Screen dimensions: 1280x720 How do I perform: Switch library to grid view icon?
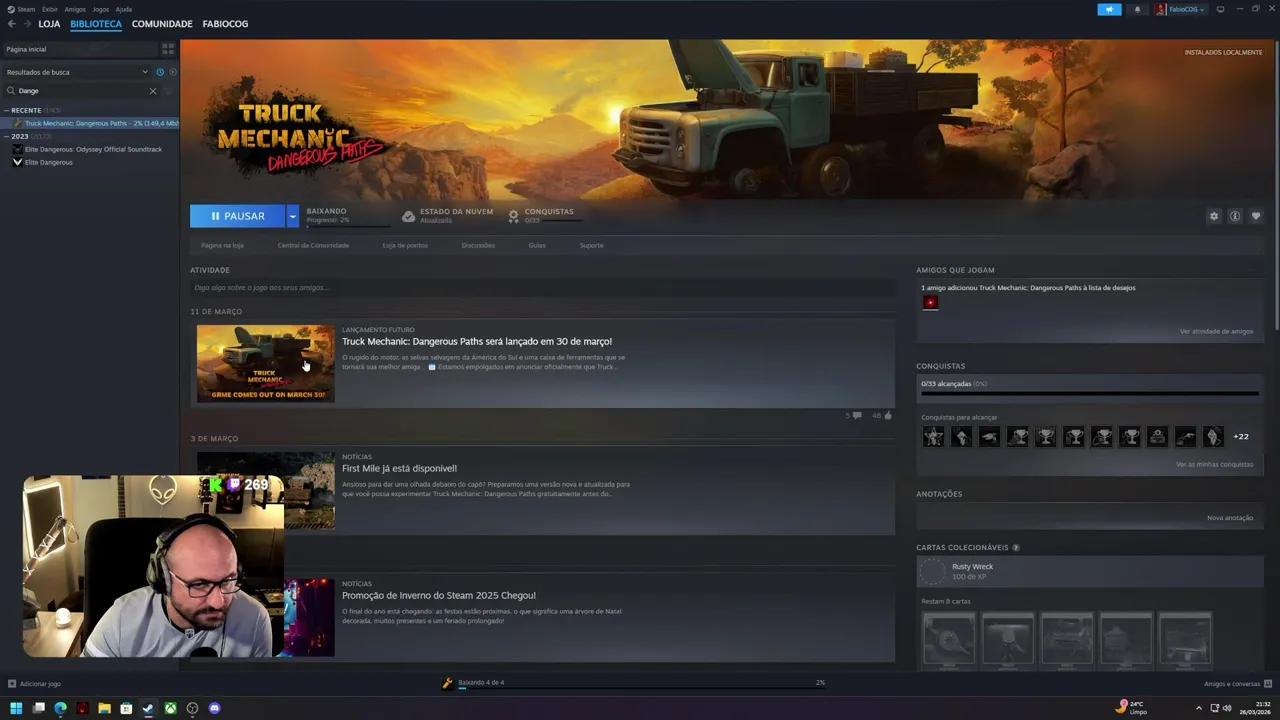(168, 49)
